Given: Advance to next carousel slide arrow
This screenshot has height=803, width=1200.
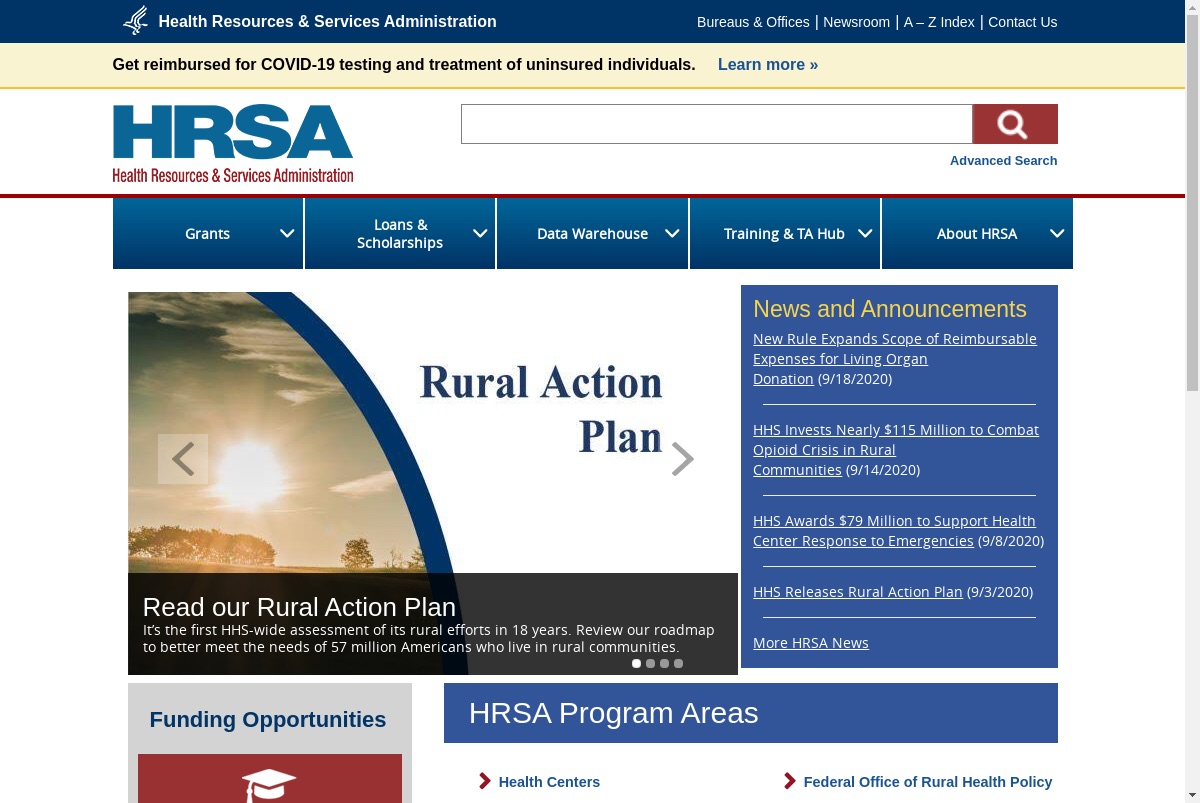Looking at the screenshot, I should 682,459.
